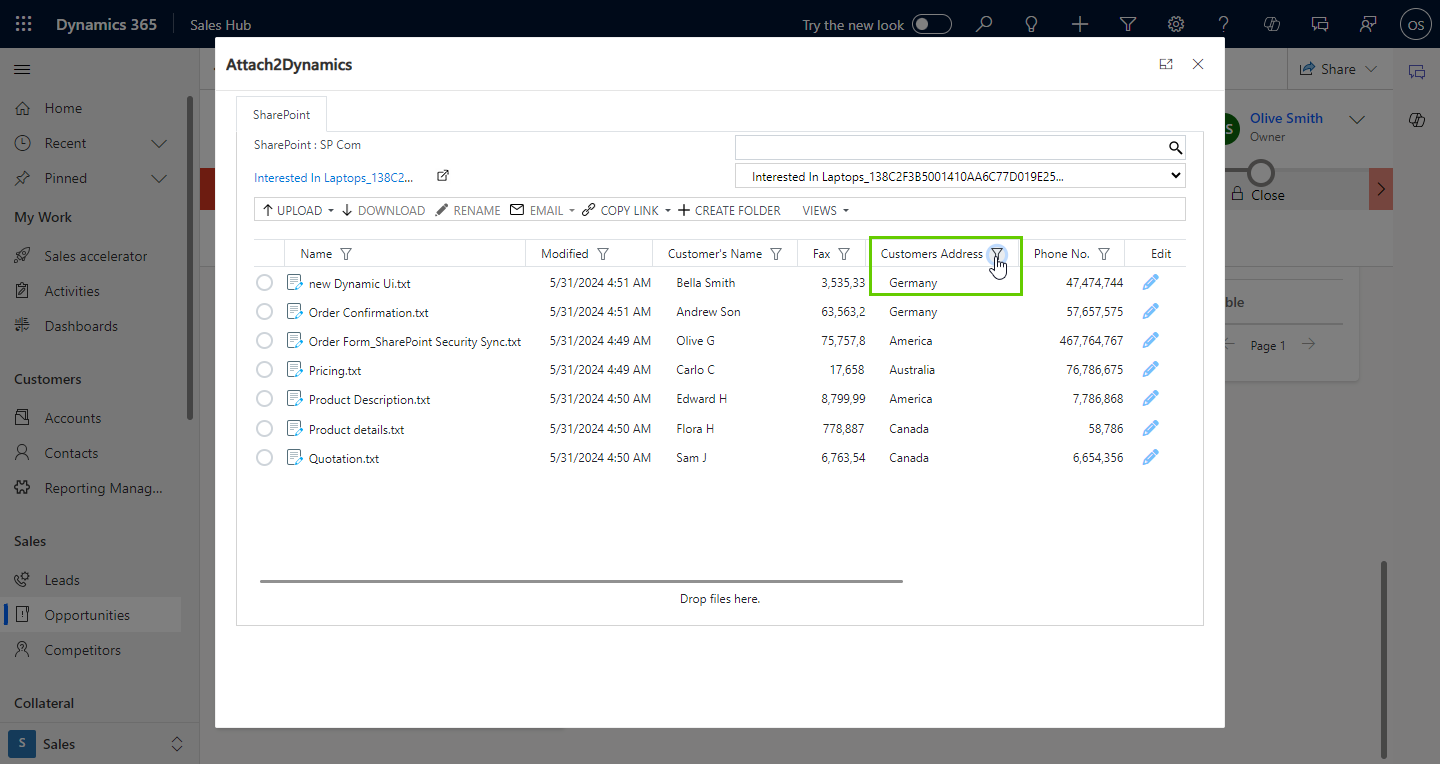Edit the Pricing.txt row with pencil icon
The image size is (1440, 764).
tap(1151, 370)
